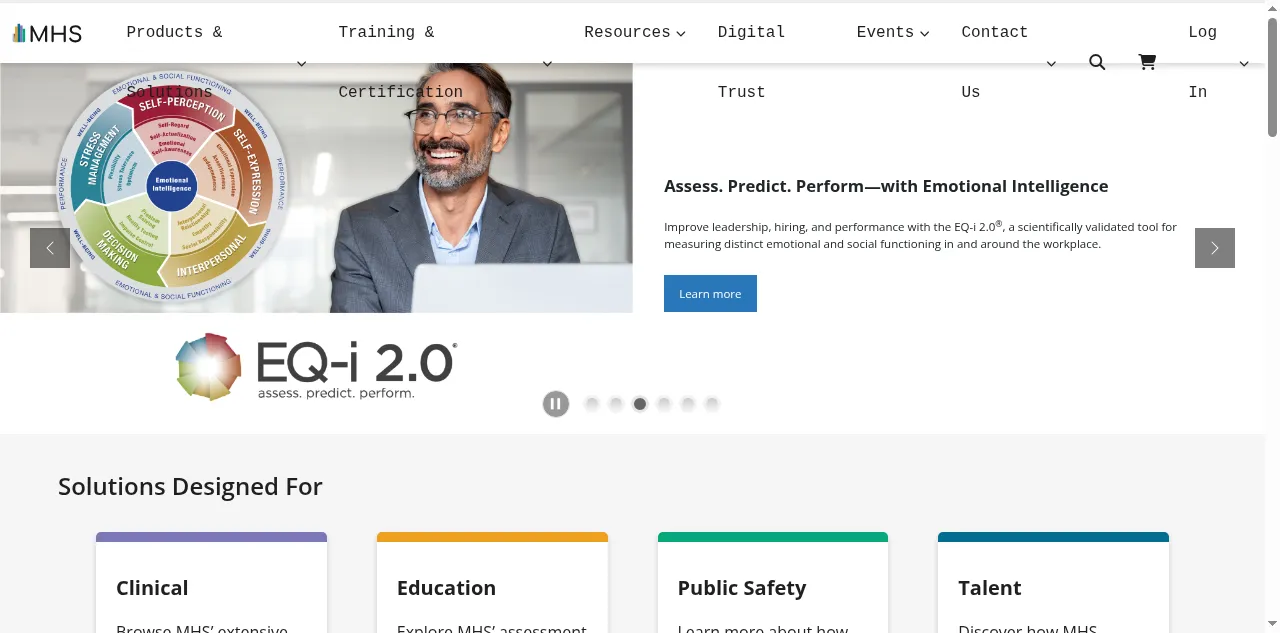Screen dimensions: 1280x633
Task: Click the page vertical scrollbar thumb
Action: (1272, 76)
